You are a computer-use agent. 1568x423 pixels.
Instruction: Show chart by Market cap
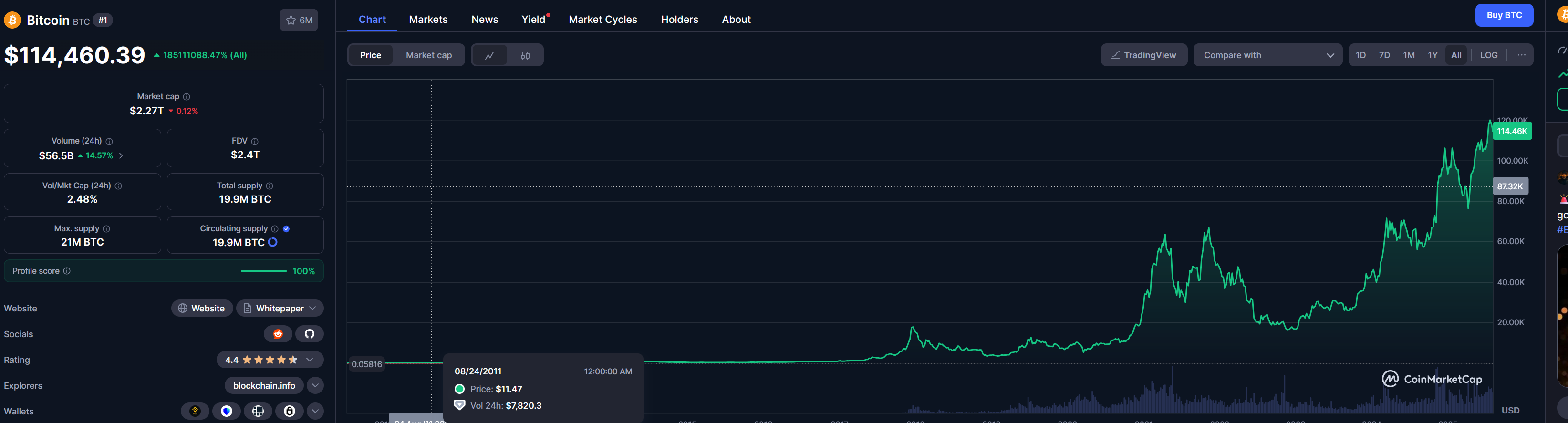[x=429, y=55]
